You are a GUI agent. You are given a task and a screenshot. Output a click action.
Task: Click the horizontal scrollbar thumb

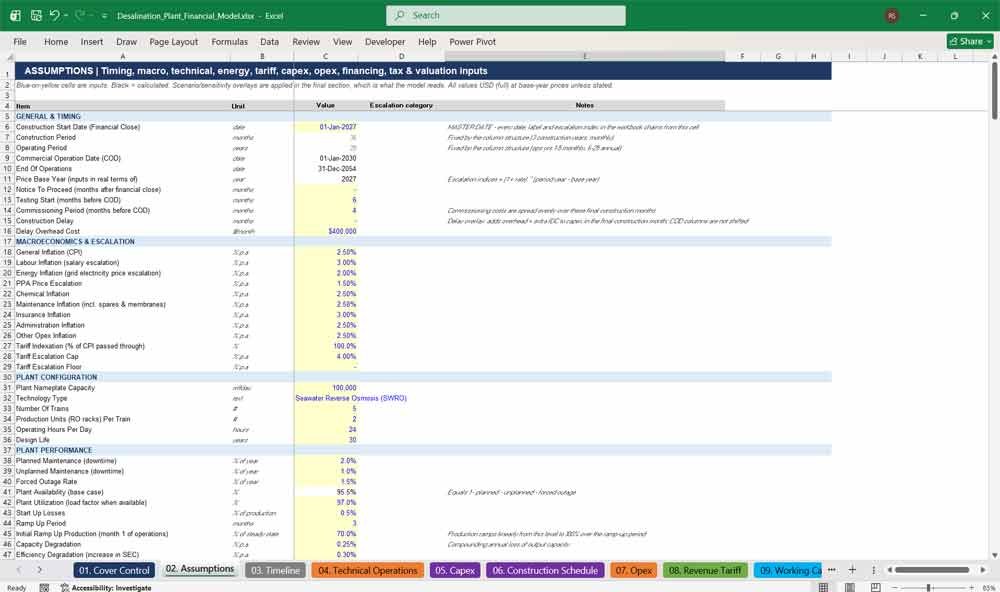coord(932,570)
